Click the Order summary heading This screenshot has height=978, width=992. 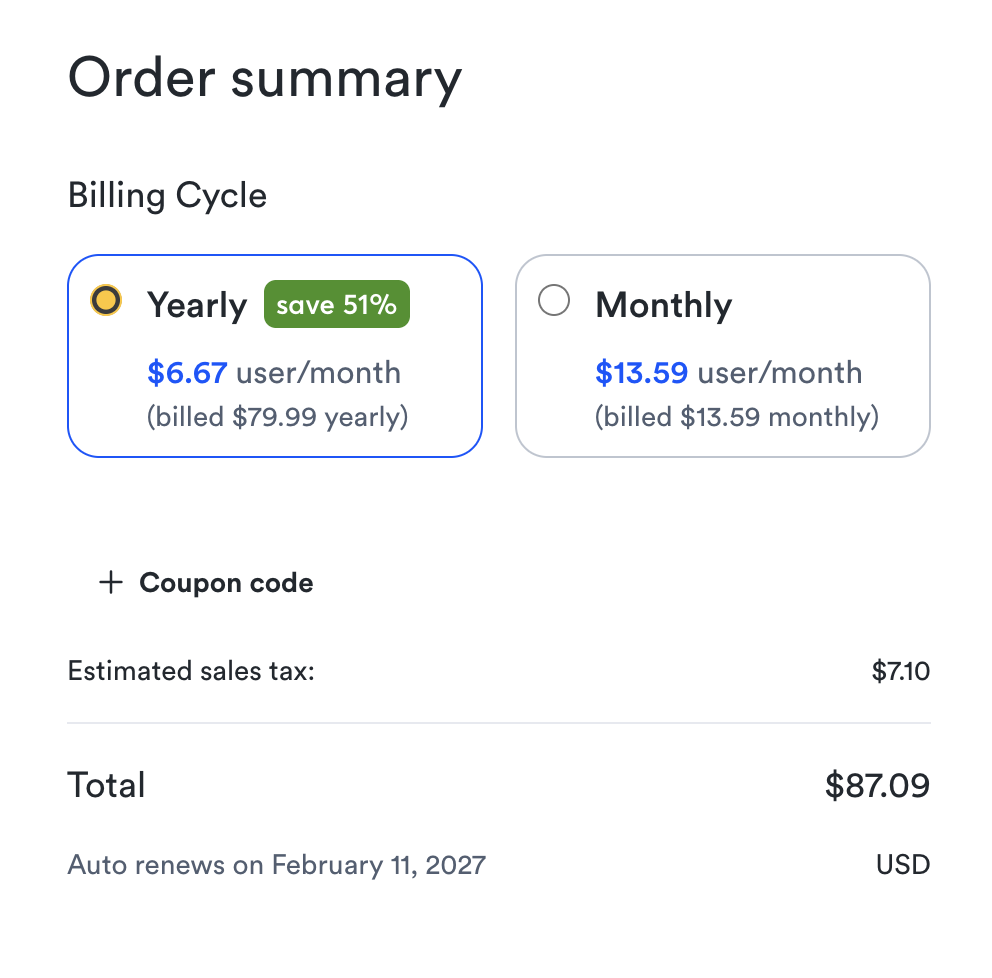[x=264, y=78]
